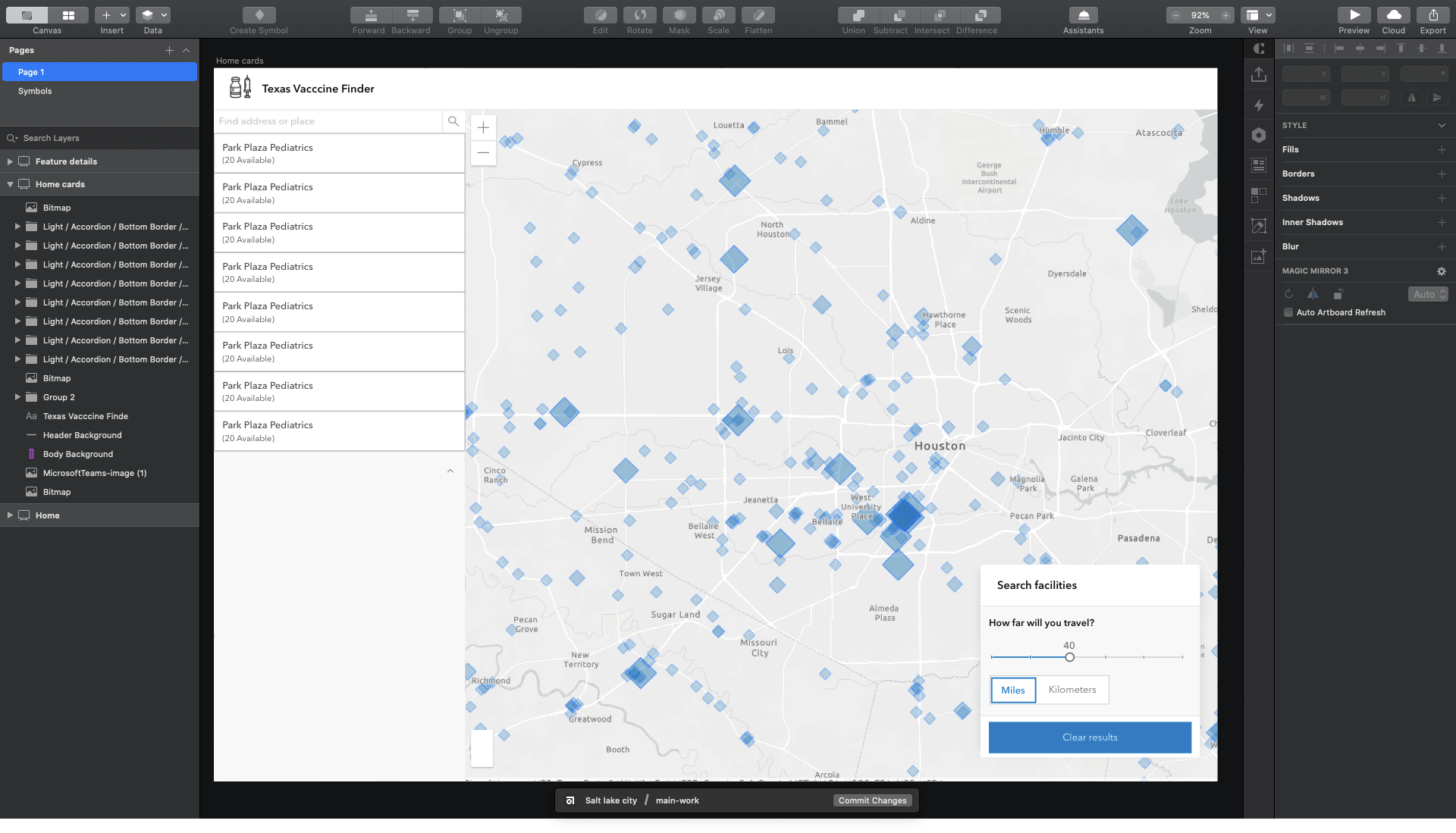Select the Rotate tool in toolbar
Viewport: 1456px width, 833px height.
pos(639,15)
